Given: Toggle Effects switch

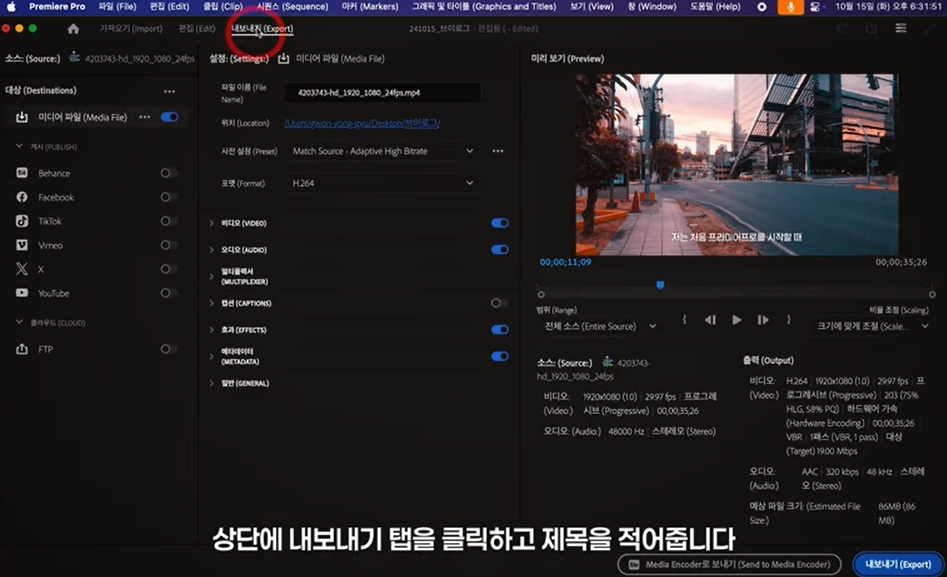Looking at the screenshot, I should (x=499, y=329).
